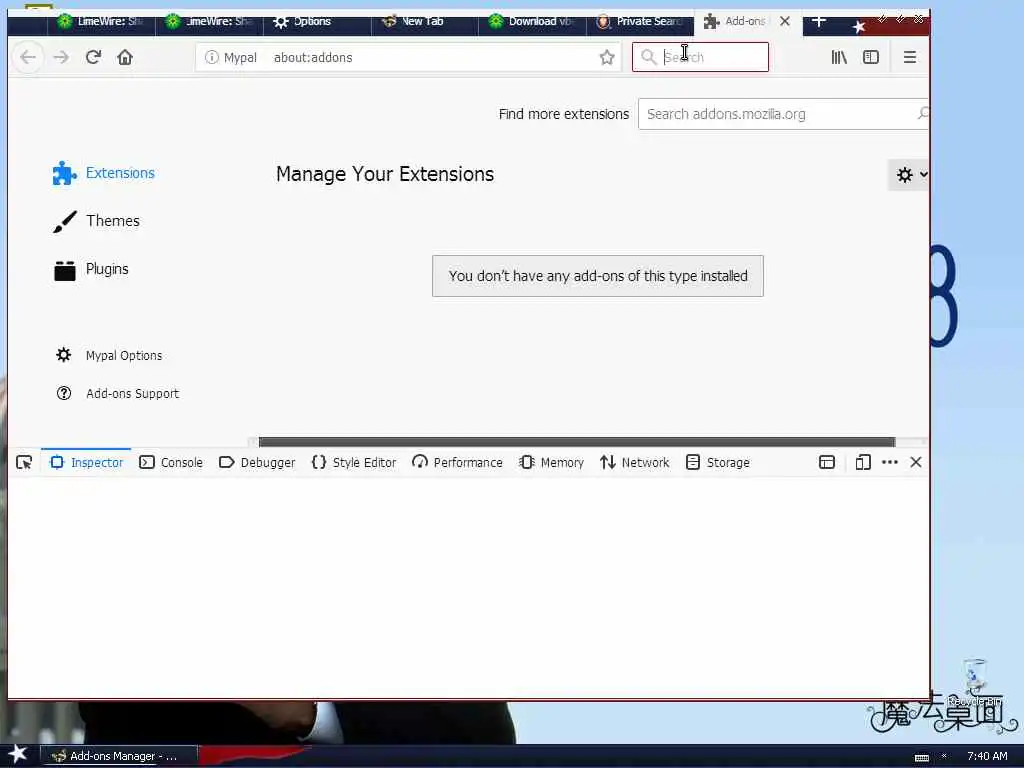The height and width of the screenshot is (768, 1024).
Task: Open the tools gear dropdown for all add-ons
Action: coord(909,175)
